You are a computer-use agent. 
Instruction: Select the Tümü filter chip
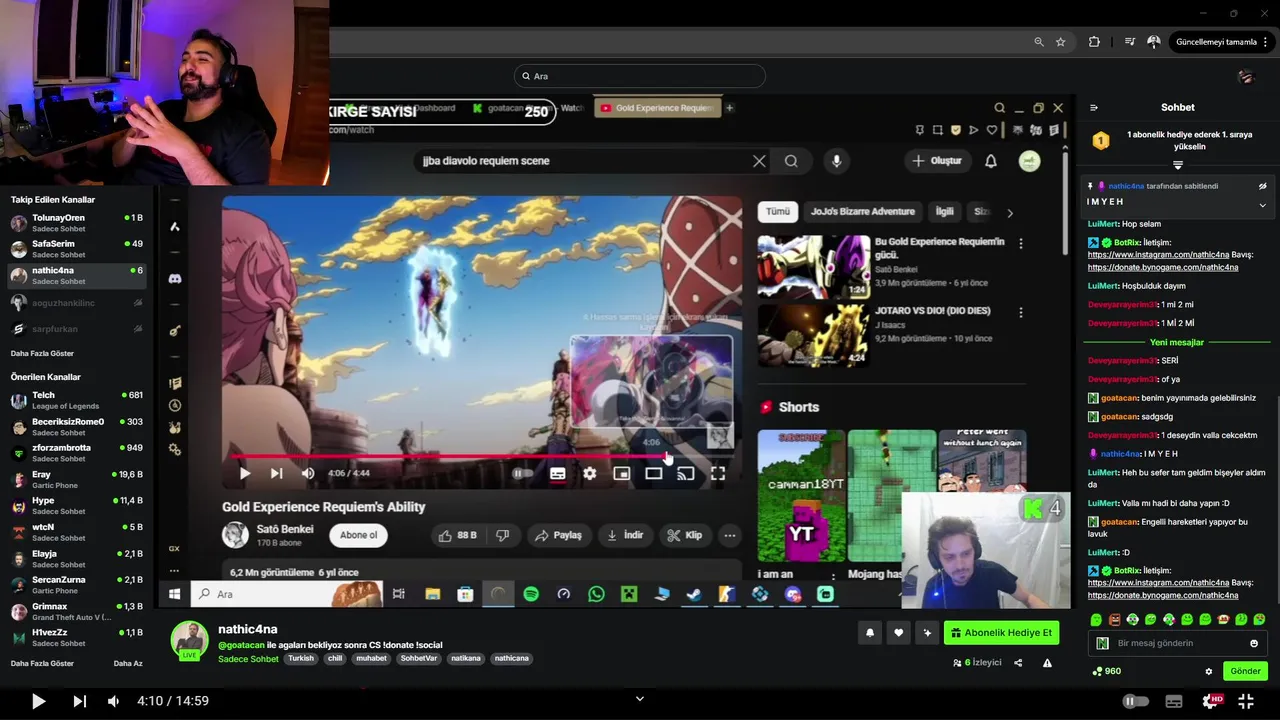click(778, 211)
